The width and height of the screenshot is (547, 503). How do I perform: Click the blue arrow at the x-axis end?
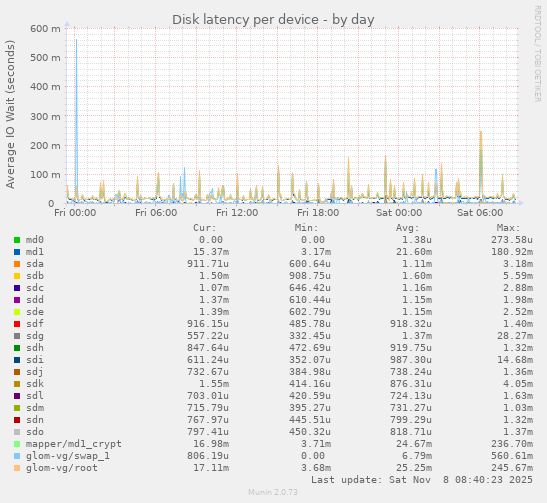[521, 203]
